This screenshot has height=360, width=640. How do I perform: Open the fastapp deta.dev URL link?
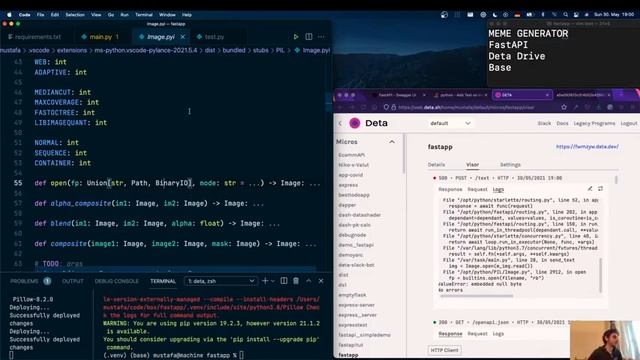(x=587, y=146)
